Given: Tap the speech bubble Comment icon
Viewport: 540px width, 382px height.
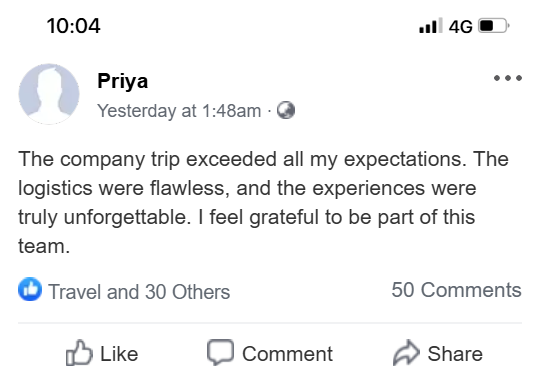Looking at the screenshot, I should click(220, 352).
